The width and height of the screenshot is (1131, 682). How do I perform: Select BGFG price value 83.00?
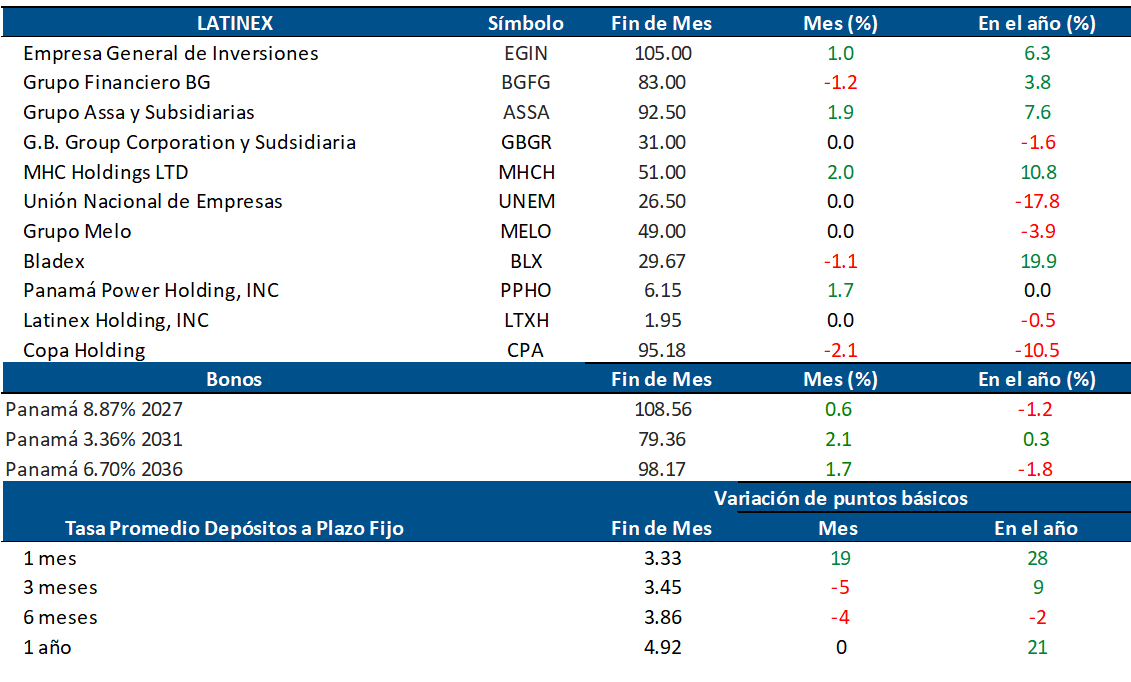[662, 82]
